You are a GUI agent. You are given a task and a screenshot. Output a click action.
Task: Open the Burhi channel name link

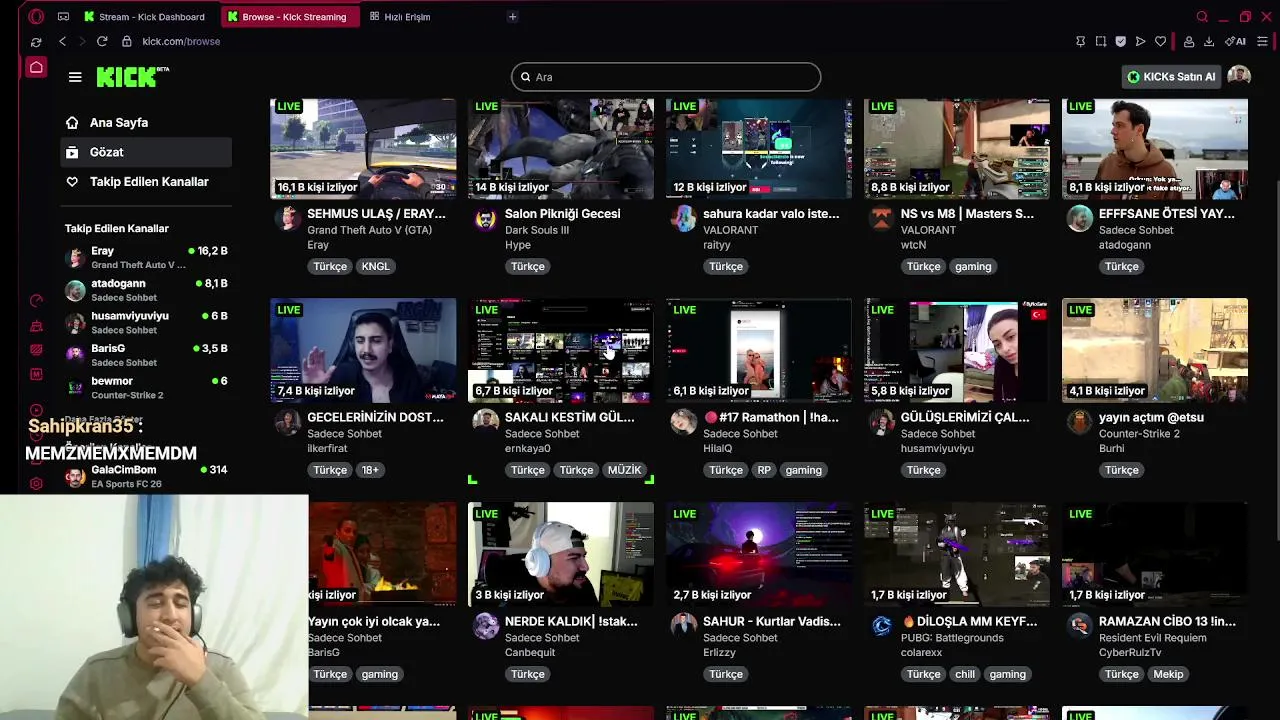1112,448
